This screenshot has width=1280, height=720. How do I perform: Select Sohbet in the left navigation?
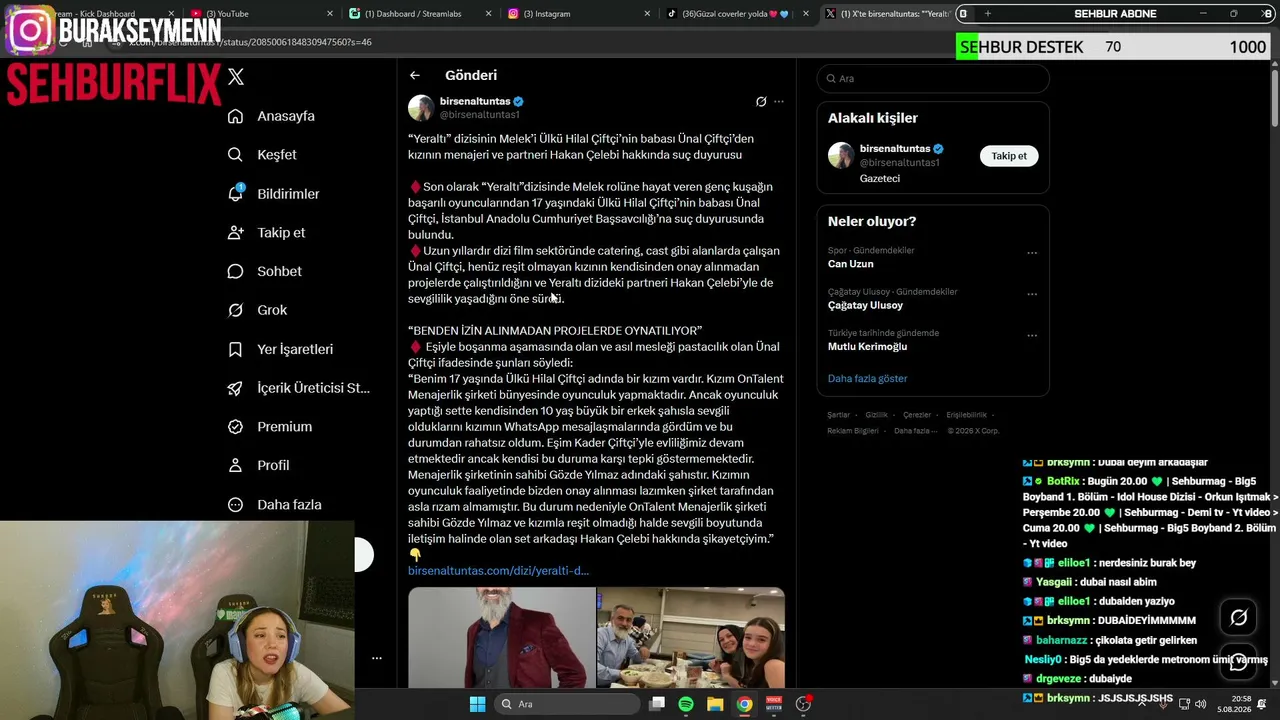[x=279, y=271]
